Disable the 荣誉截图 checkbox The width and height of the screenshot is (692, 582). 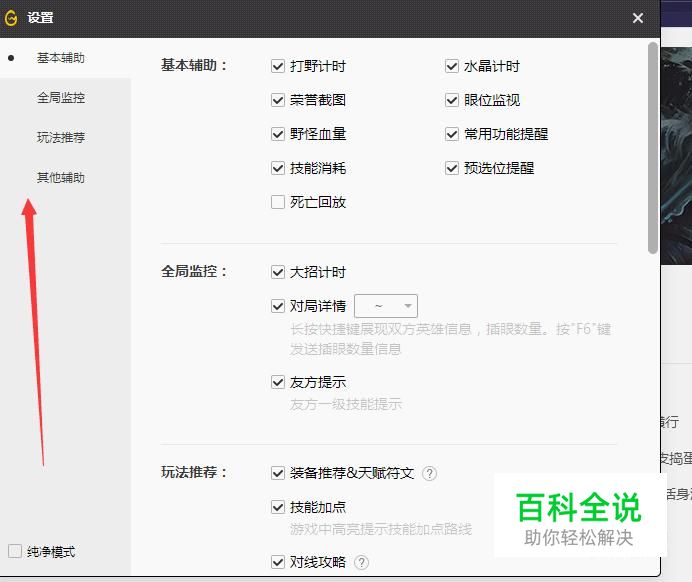click(278, 100)
